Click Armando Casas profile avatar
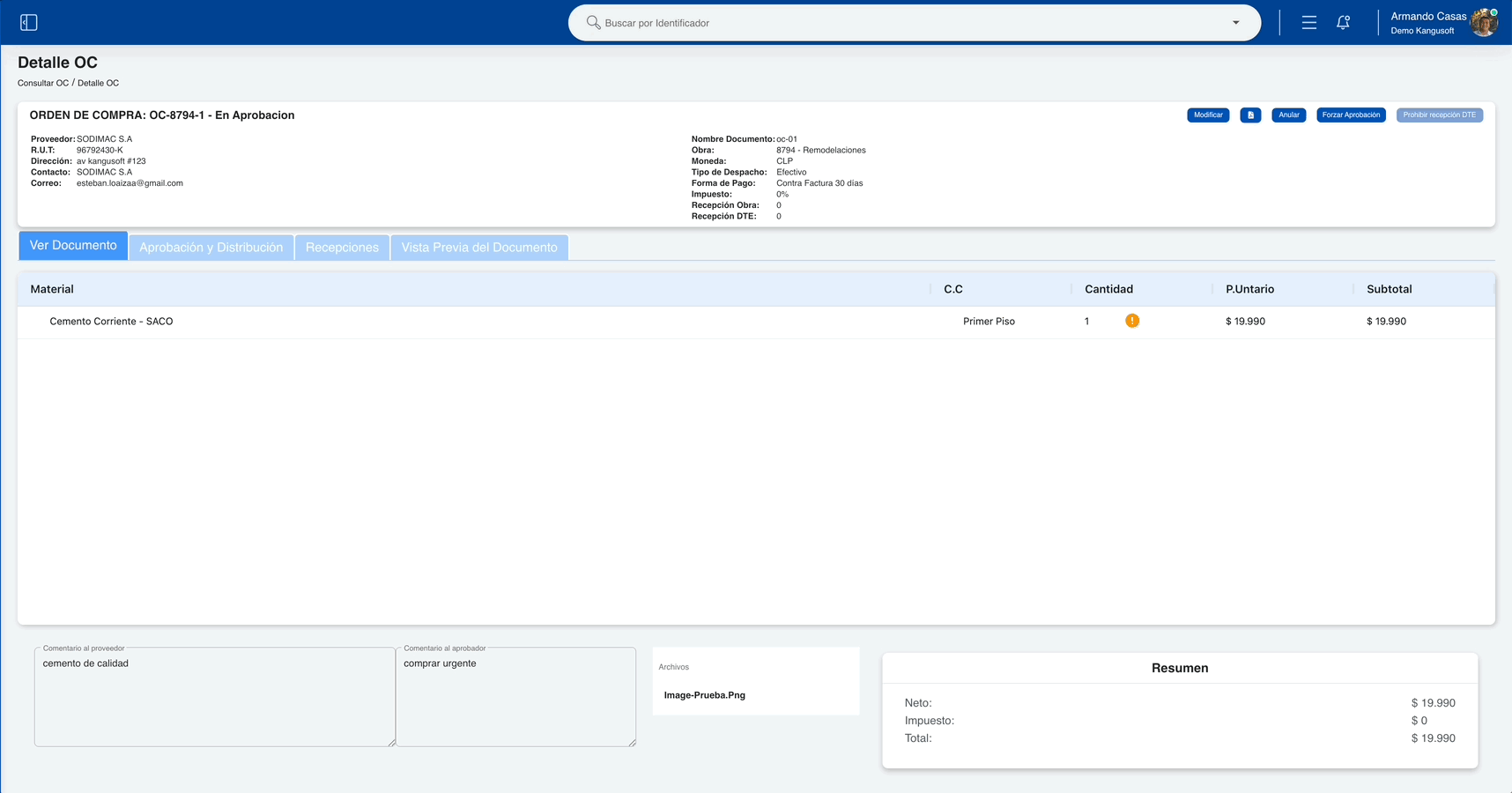The width and height of the screenshot is (1512, 793). (x=1484, y=23)
